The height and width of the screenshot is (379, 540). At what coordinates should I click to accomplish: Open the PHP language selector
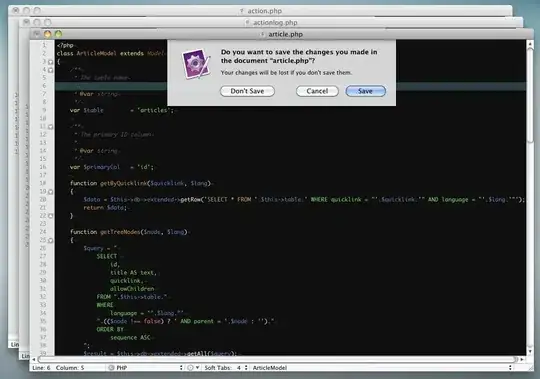coord(146,368)
